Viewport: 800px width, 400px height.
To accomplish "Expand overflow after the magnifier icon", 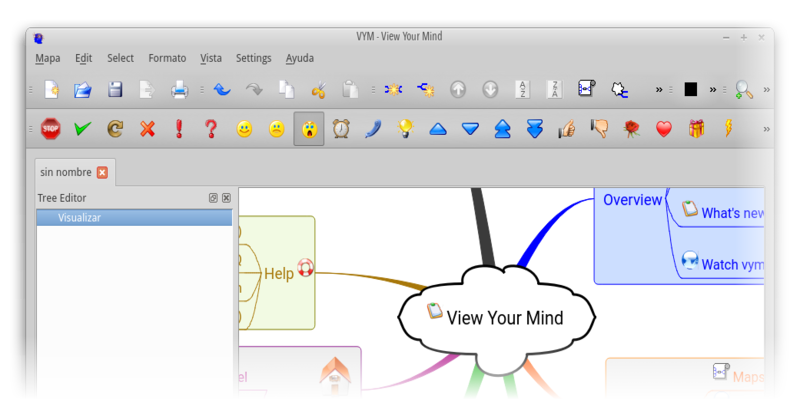I will pyautogui.click(x=766, y=90).
